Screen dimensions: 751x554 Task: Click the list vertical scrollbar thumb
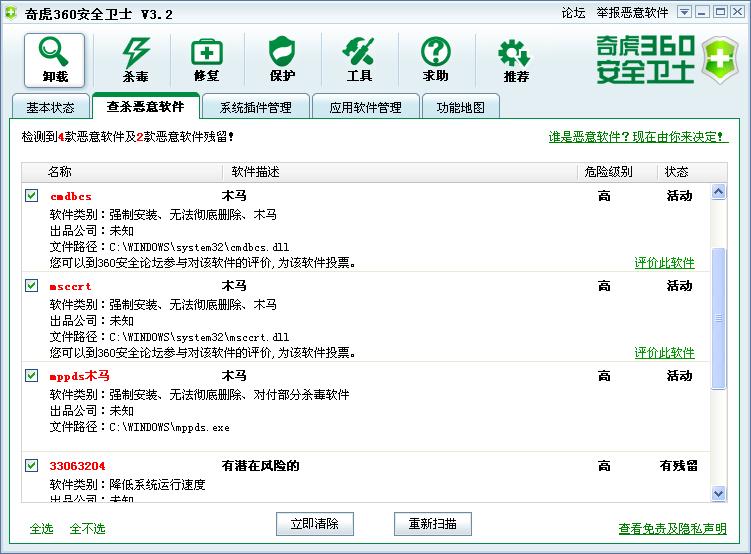click(718, 318)
